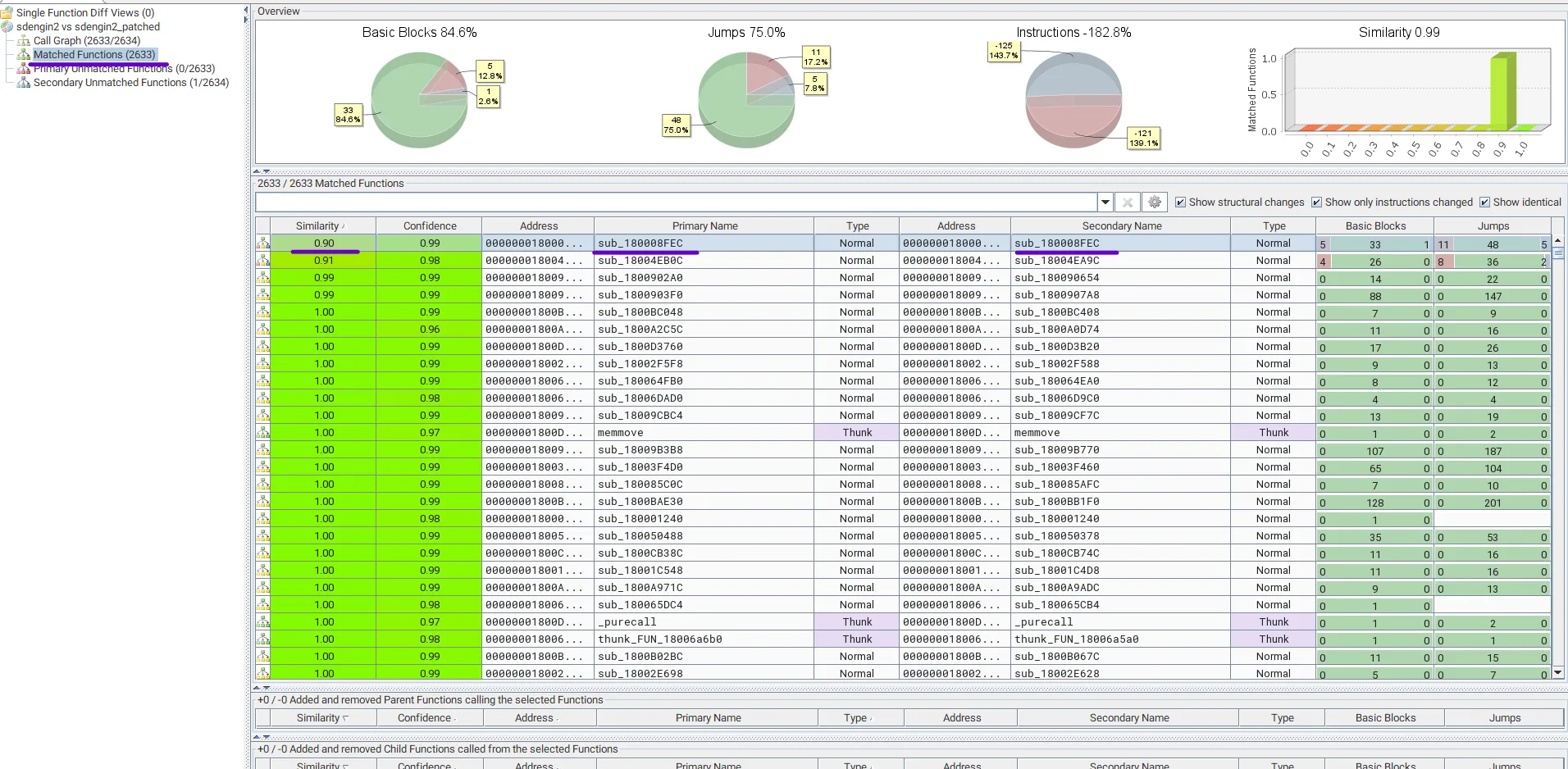The image size is (1568, 769).
Task: Open filter options via the gear icon
Action: click(1155, 202)
